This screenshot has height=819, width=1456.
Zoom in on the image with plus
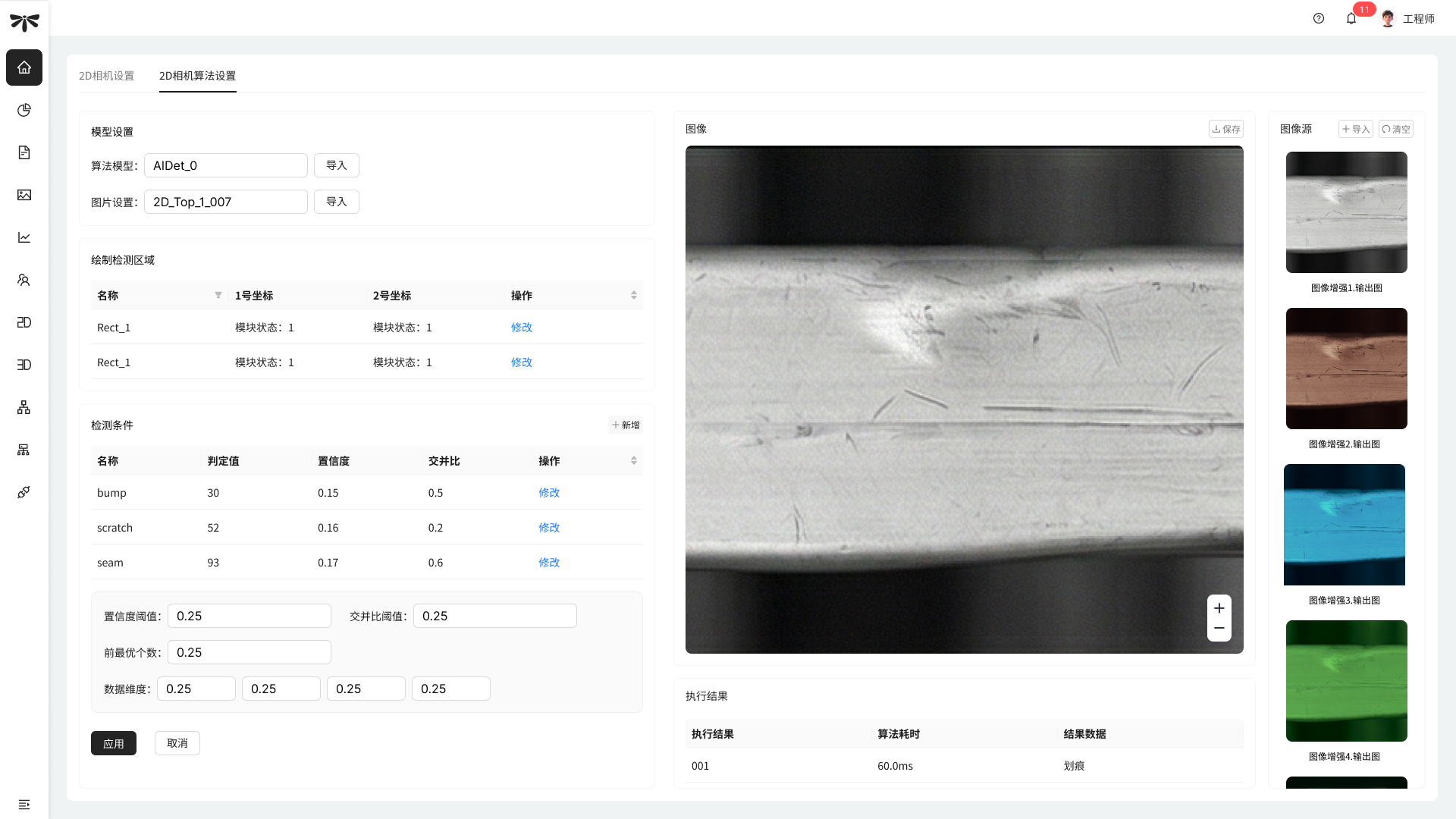pyautogui.click(x=1219, y=608)
